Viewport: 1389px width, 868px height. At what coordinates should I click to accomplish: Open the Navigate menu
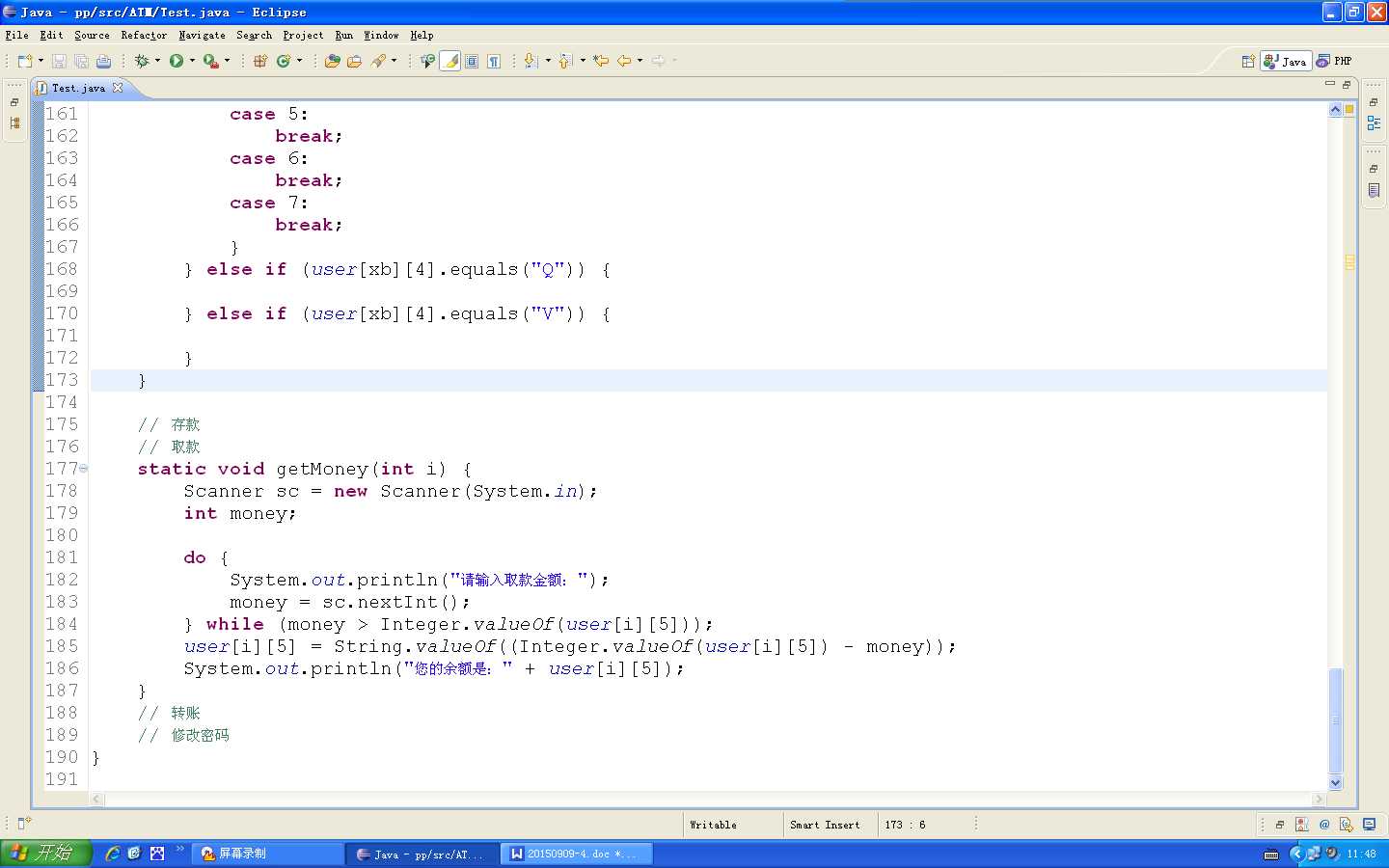[x=202, y=35]
